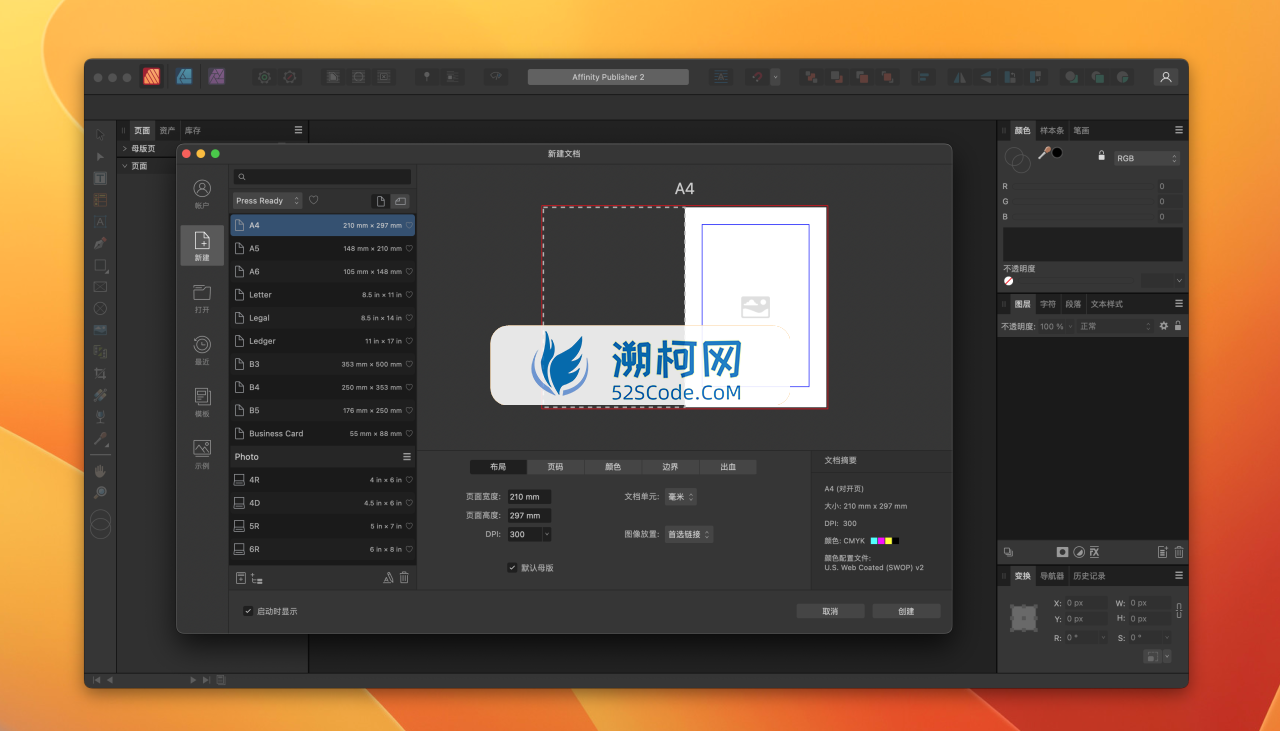The image size is (1280, 731).
Task: Select the Business Card preset row
Action: [x=322, y=433]
